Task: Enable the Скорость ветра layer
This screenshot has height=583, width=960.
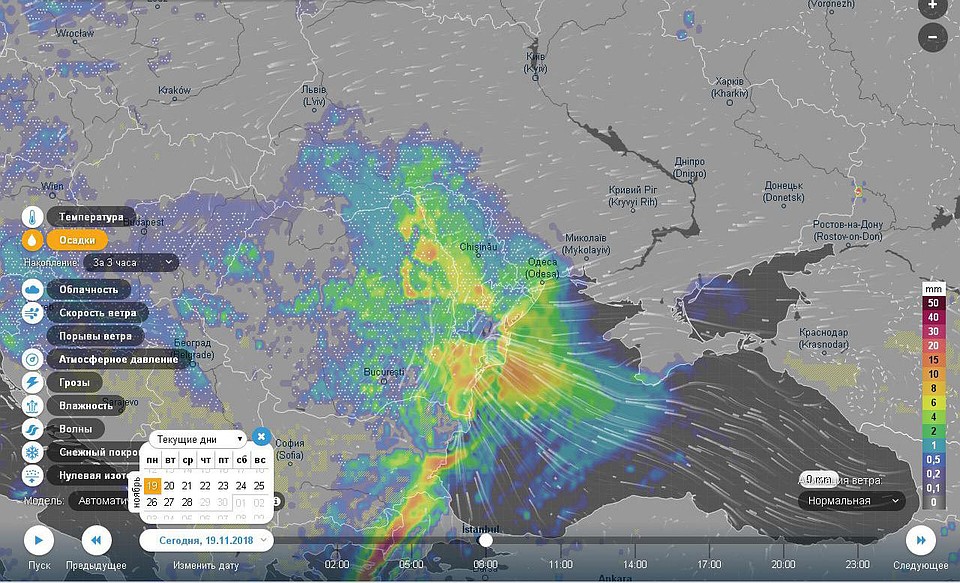Action: tap(97, 312)
